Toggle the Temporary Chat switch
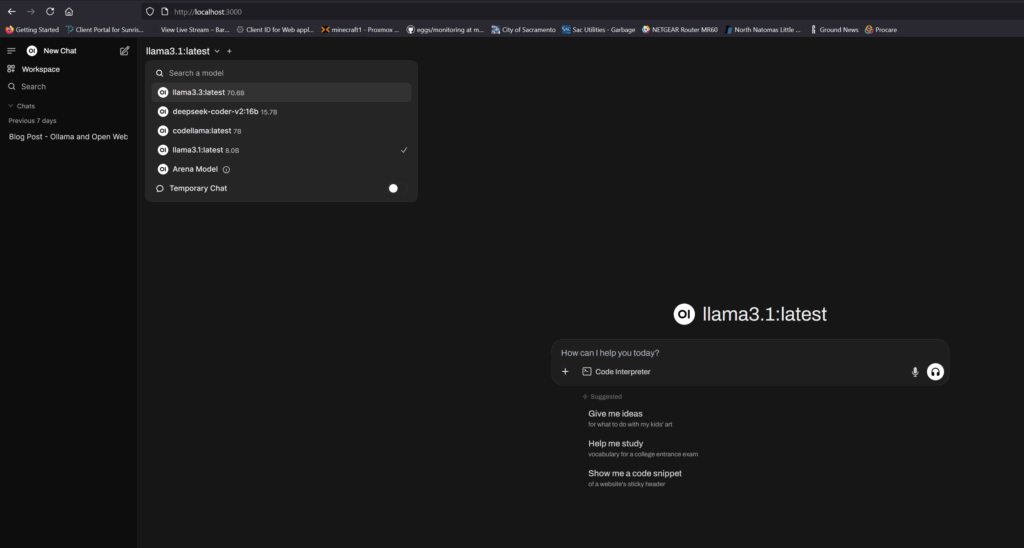 396,188
